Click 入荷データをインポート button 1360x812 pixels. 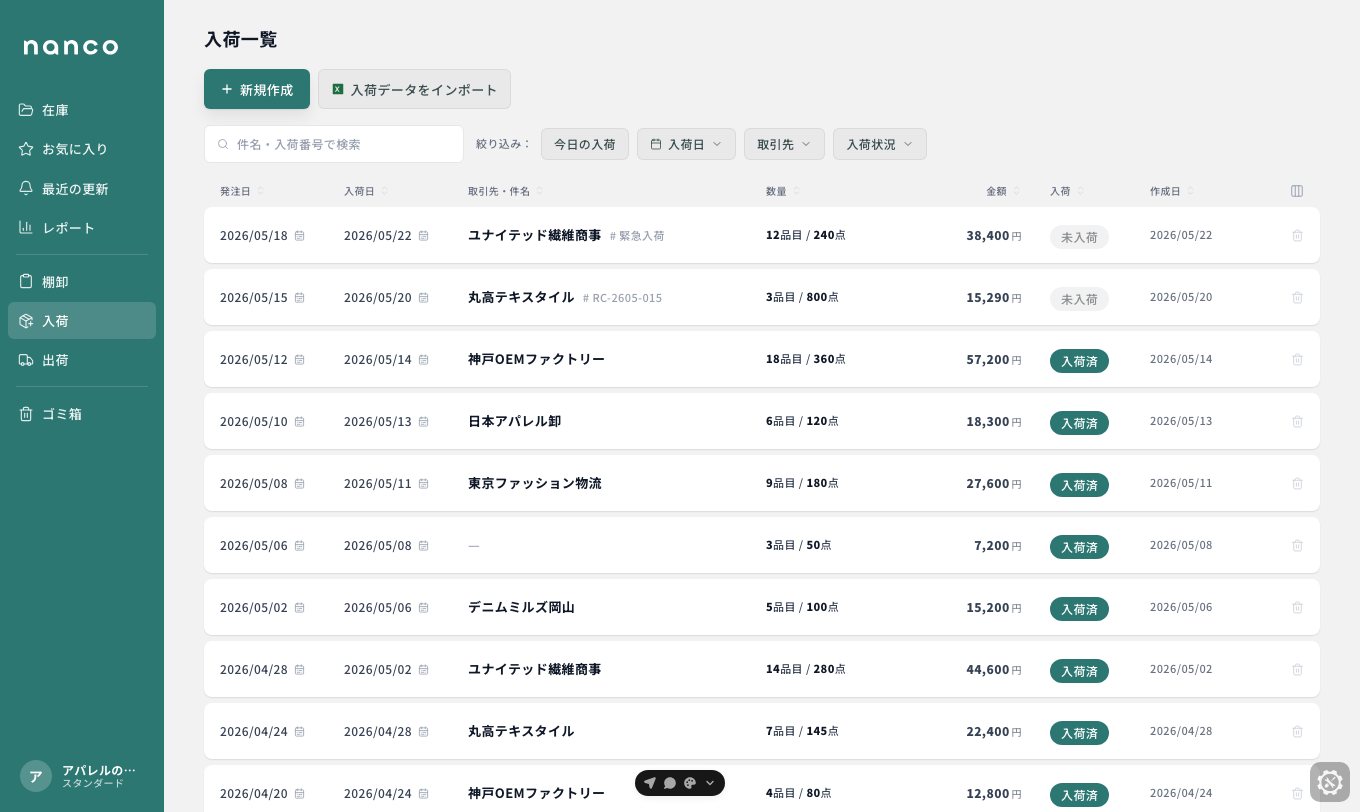tap(414, 89)
